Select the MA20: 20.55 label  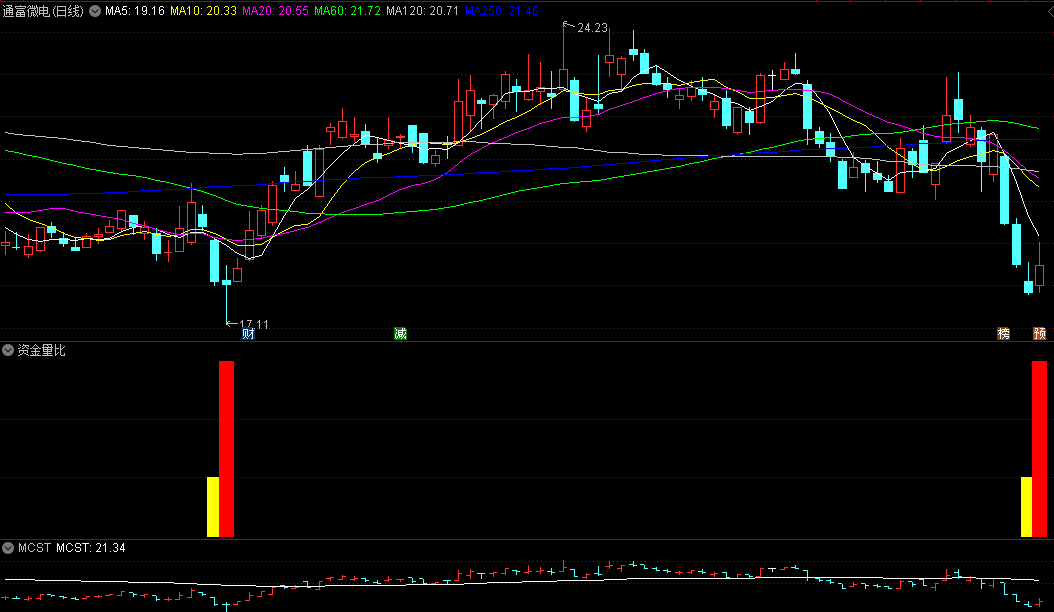(x=276, y=11)
